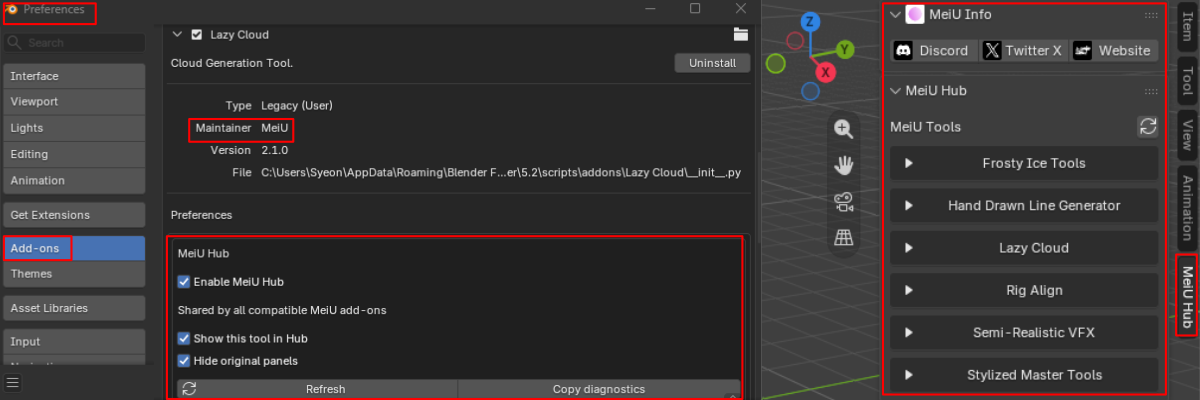Click the zoom magnifier viewport icon
The image size is (1200, 400).
point(843,128)
